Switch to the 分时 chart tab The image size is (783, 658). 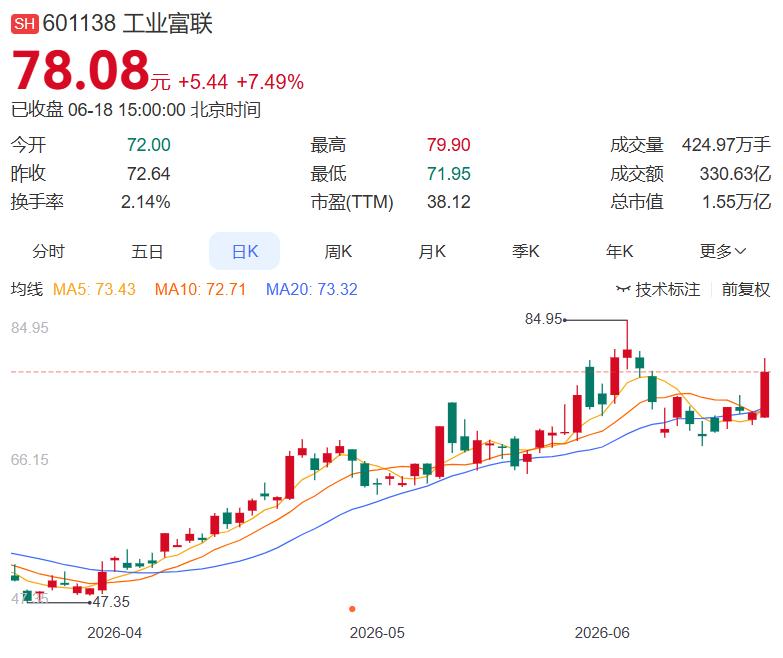(48, 251)
